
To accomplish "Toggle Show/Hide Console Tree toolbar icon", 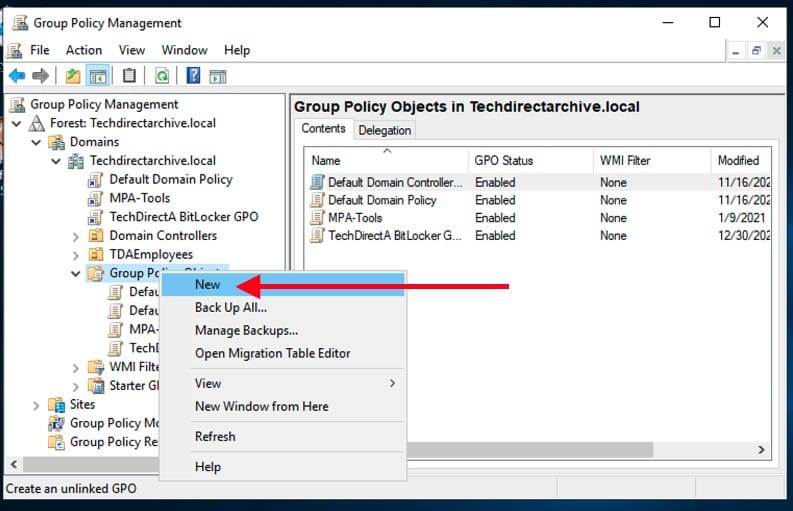I will tap(98, 76).
